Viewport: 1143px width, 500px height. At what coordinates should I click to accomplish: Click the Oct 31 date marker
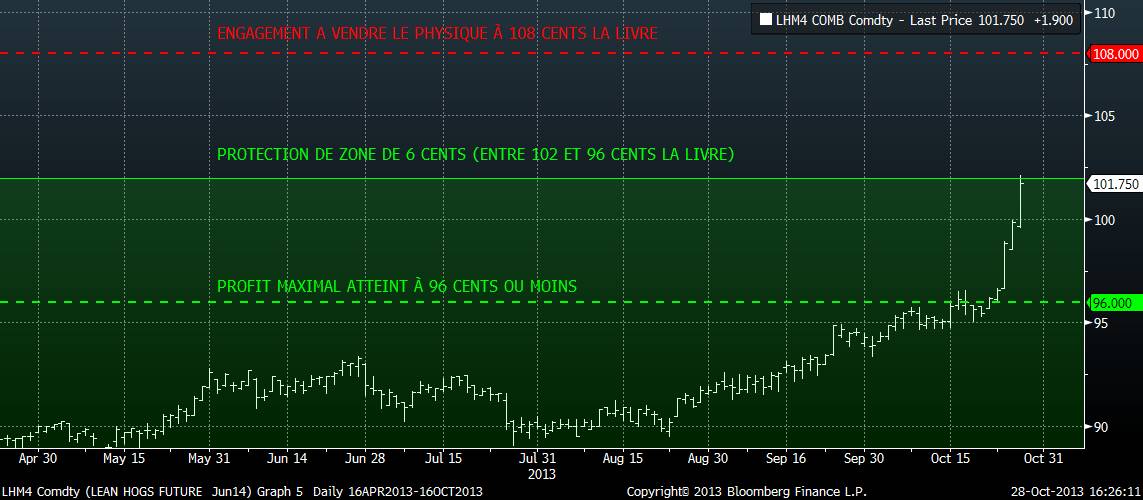coord(1043,459)
